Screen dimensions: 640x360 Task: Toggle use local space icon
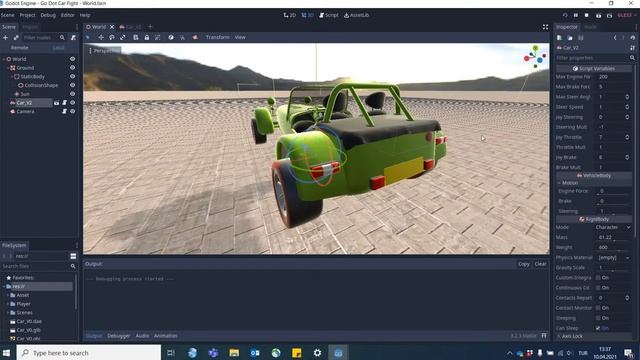171,37
